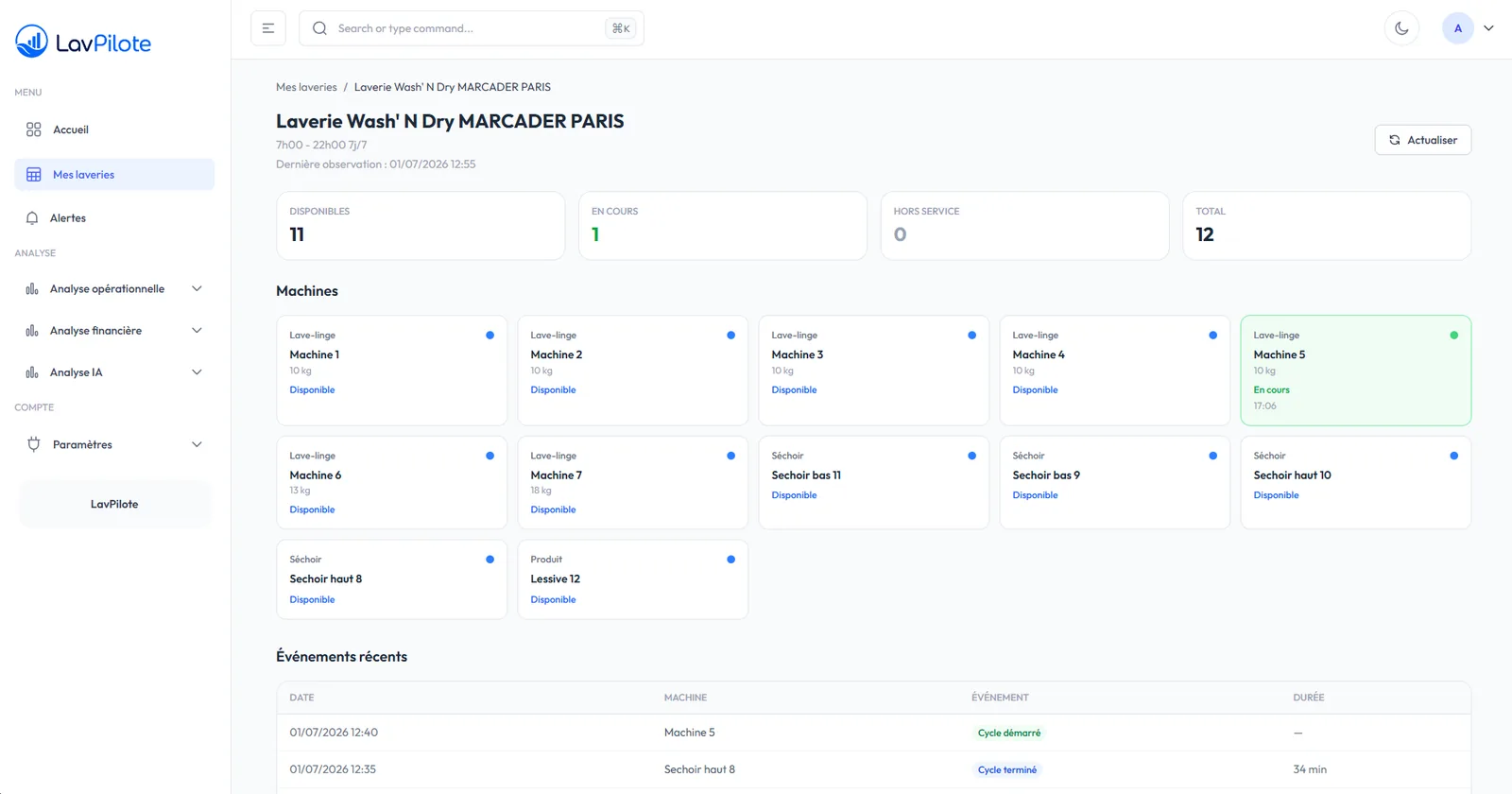This screenshot has width=1512, height=794.
Task: Click the search magnifier icon
Action: point(320,28)
